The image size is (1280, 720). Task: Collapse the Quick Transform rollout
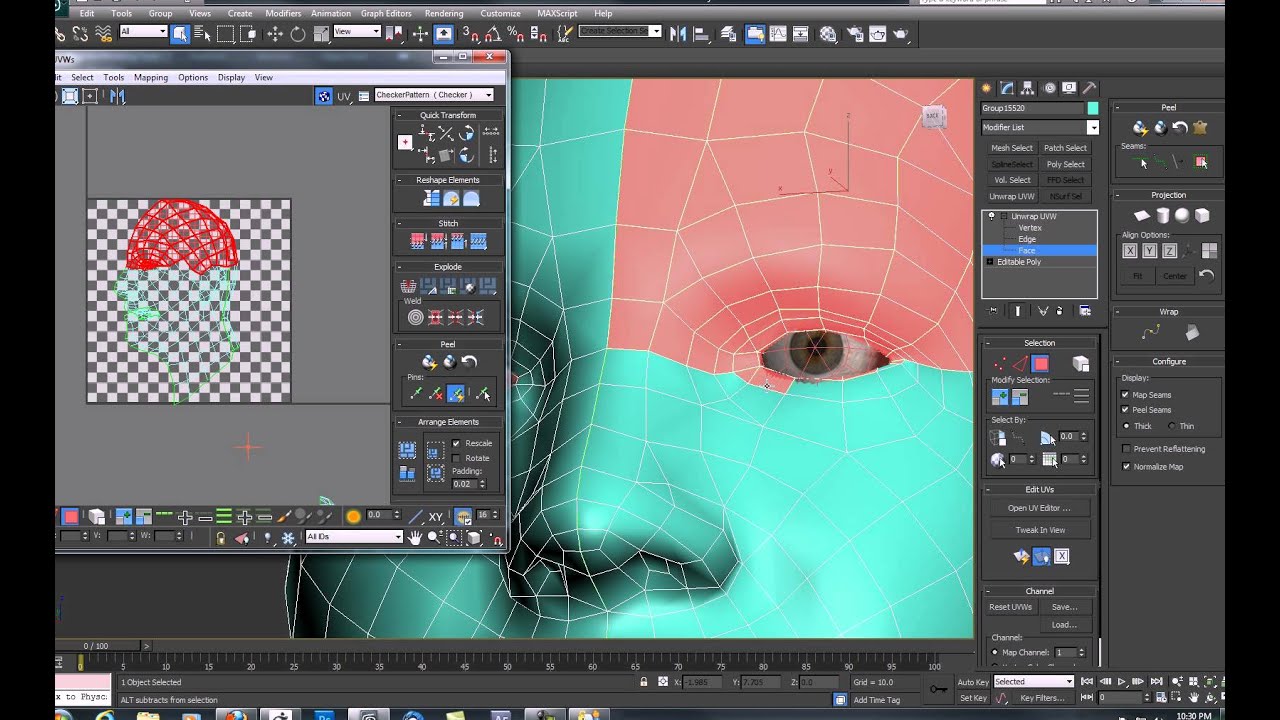click(x=399, y=115)
